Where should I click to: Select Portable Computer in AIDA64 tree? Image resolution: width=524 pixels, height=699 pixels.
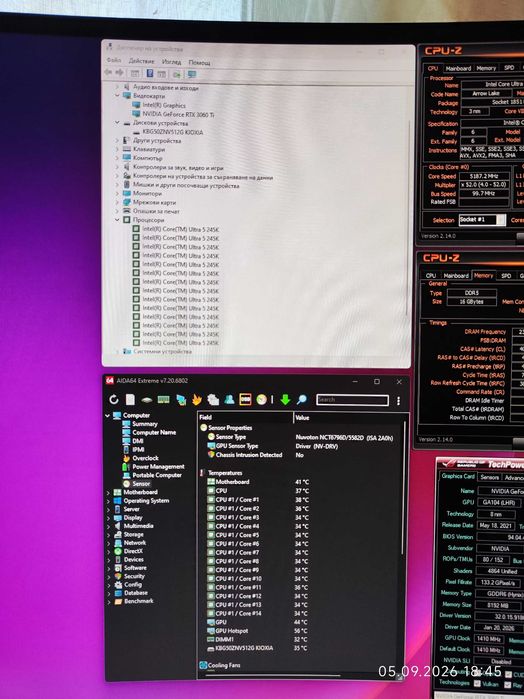[157, 475]
